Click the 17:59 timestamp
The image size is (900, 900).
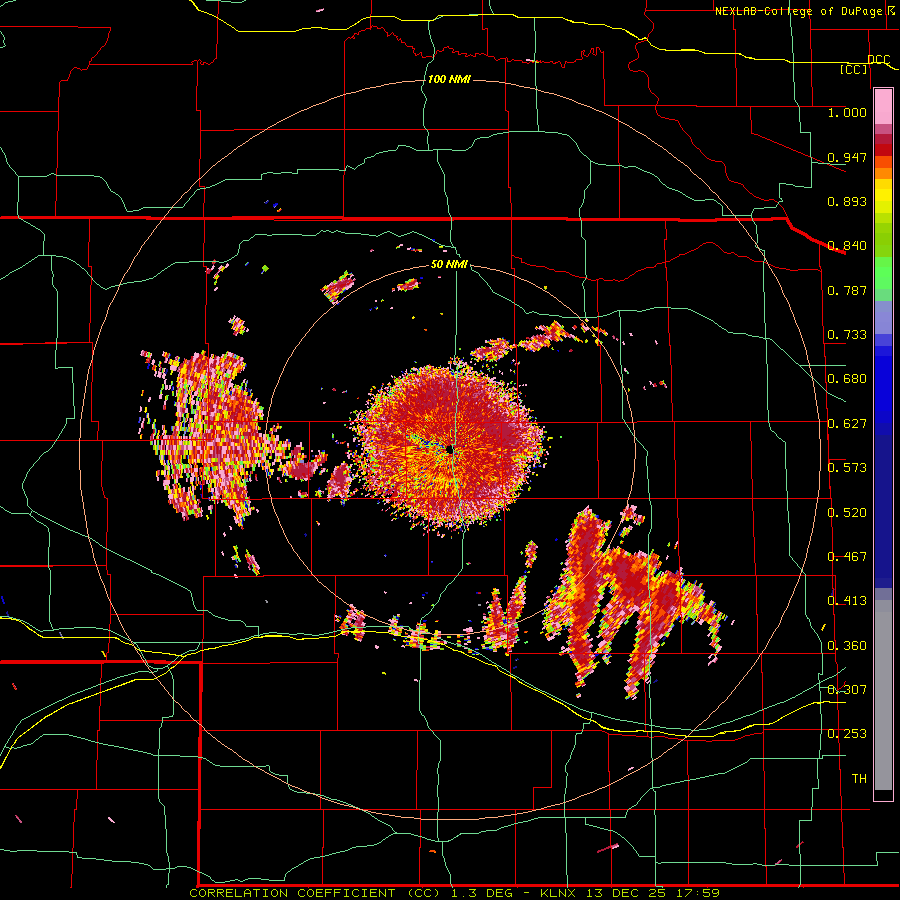[x=697, y=893]
